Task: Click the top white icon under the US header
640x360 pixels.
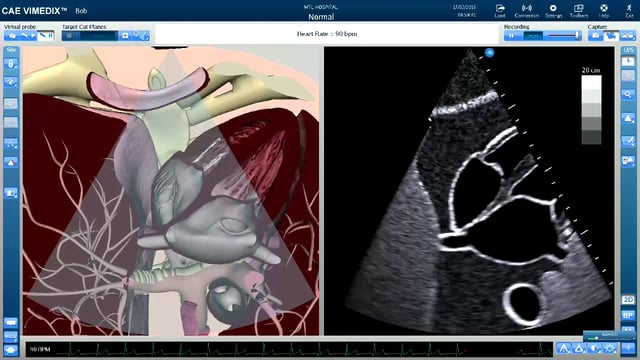Action: 628,62
